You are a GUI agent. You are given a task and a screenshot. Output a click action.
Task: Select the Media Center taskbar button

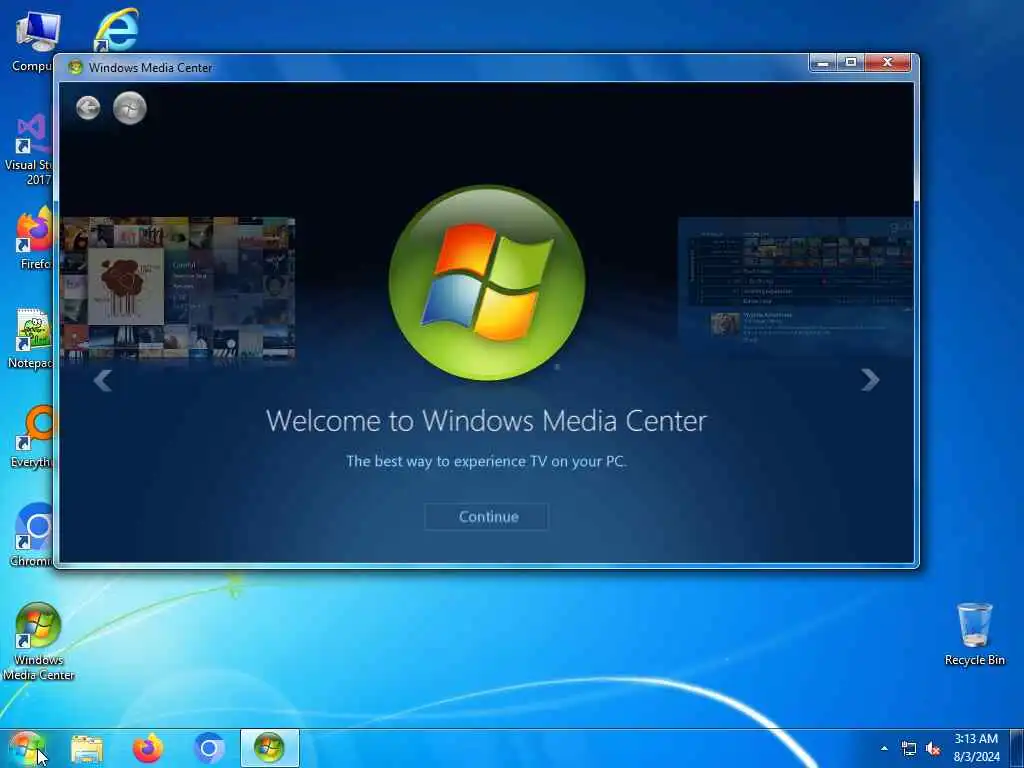pyautogui.click(x=270, y=748)
